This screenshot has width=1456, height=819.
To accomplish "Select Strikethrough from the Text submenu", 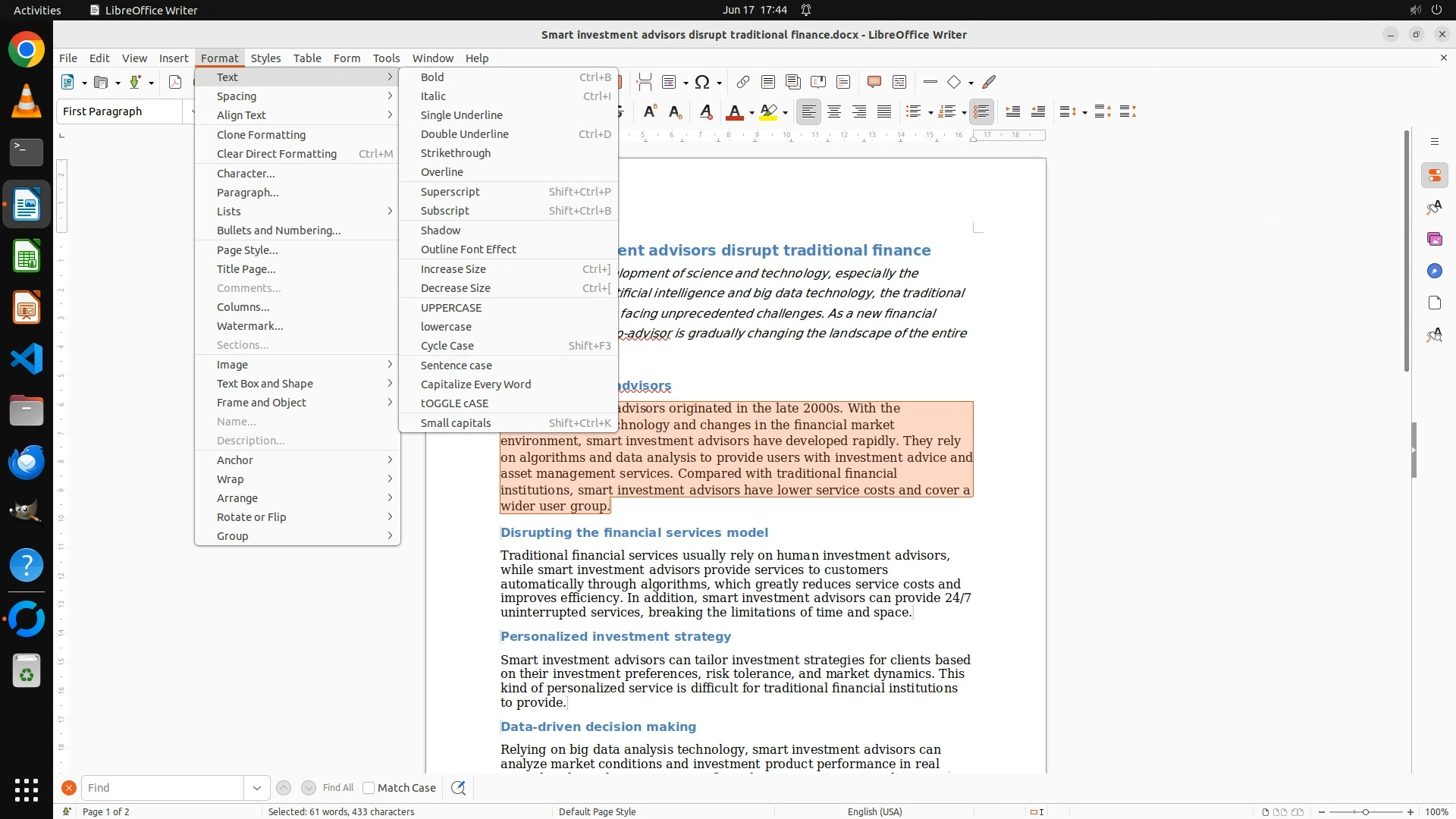I will [x=455, y=153].
